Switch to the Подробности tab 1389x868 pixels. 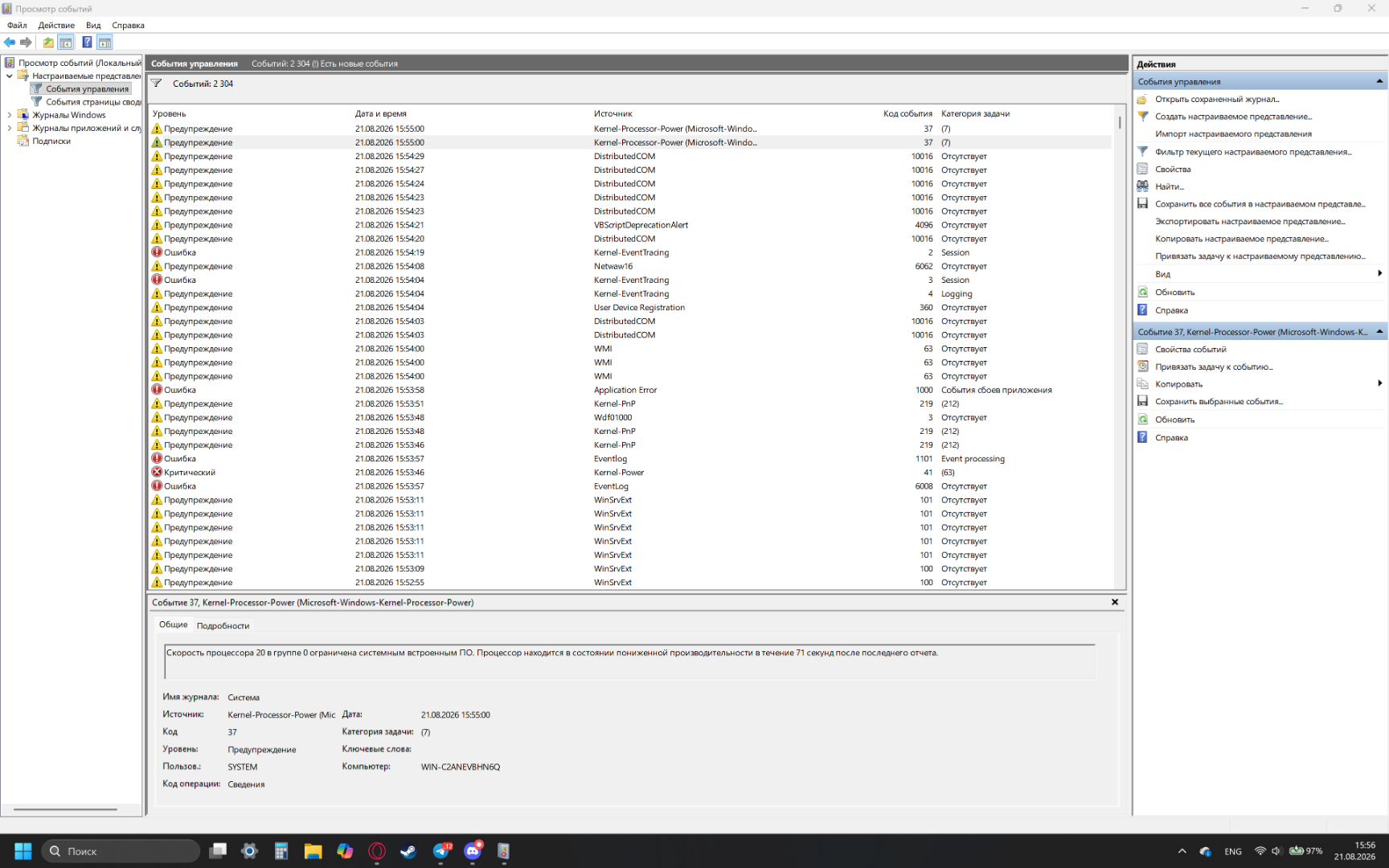point(223,625)
